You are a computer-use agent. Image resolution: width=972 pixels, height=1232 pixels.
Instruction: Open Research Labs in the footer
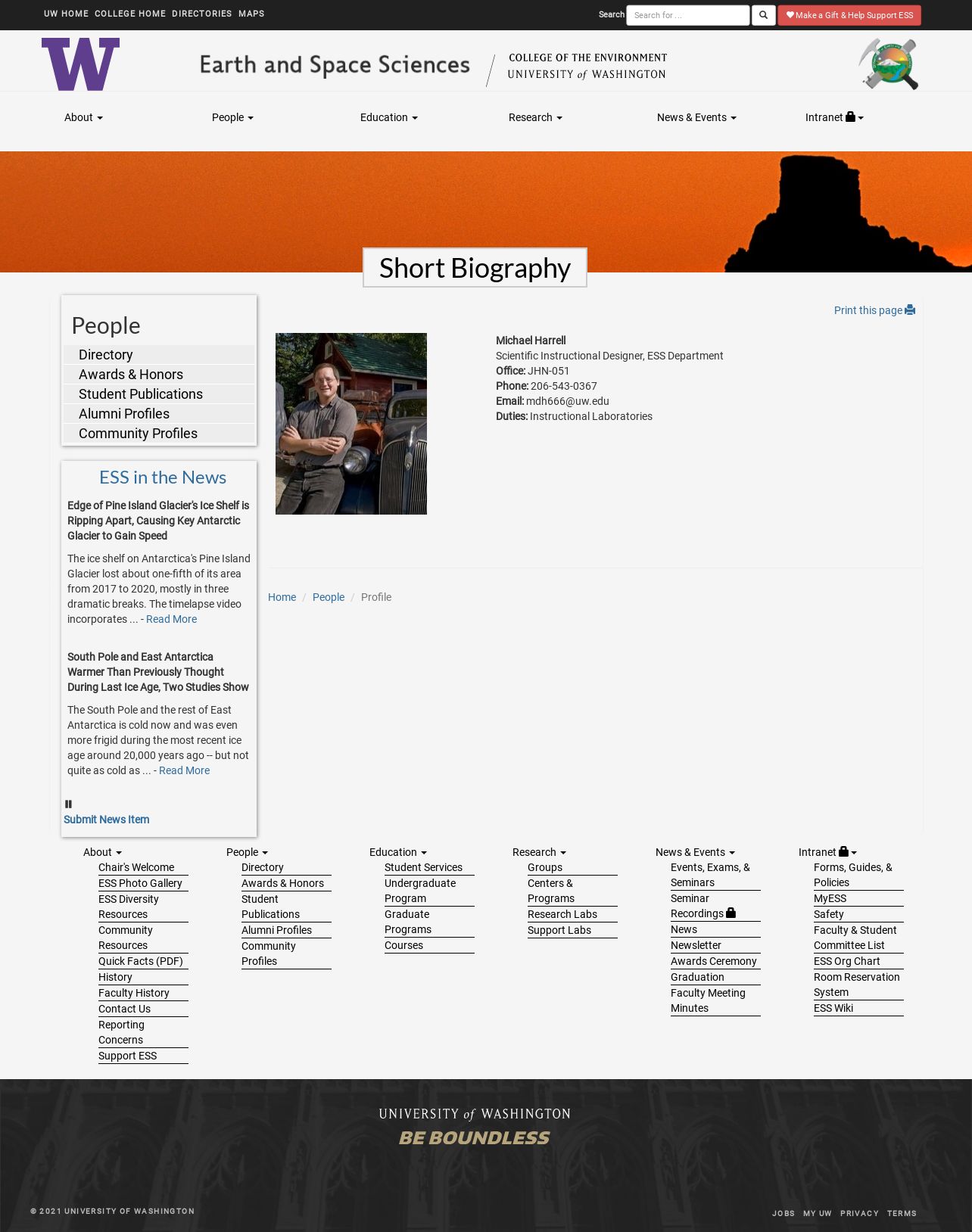pyautogui.click(x=562, y=914)
